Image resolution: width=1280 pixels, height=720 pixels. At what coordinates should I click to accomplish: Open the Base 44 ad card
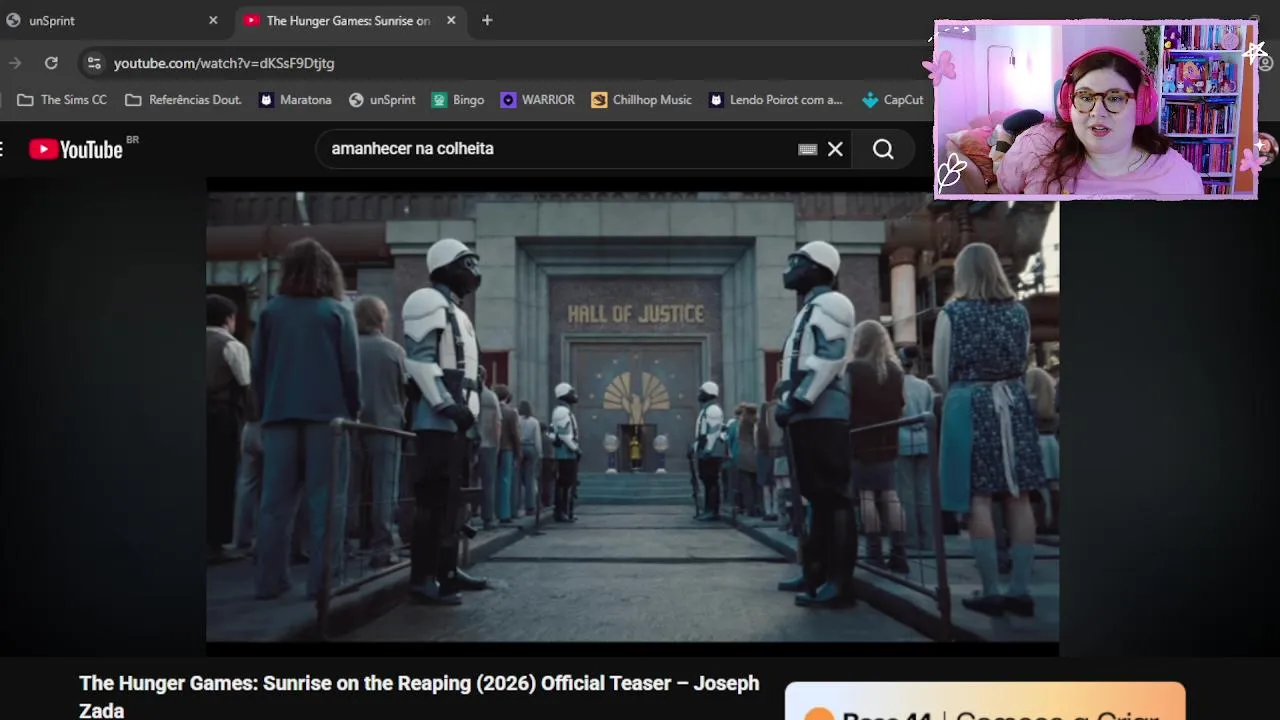click(x=985, y=702)
